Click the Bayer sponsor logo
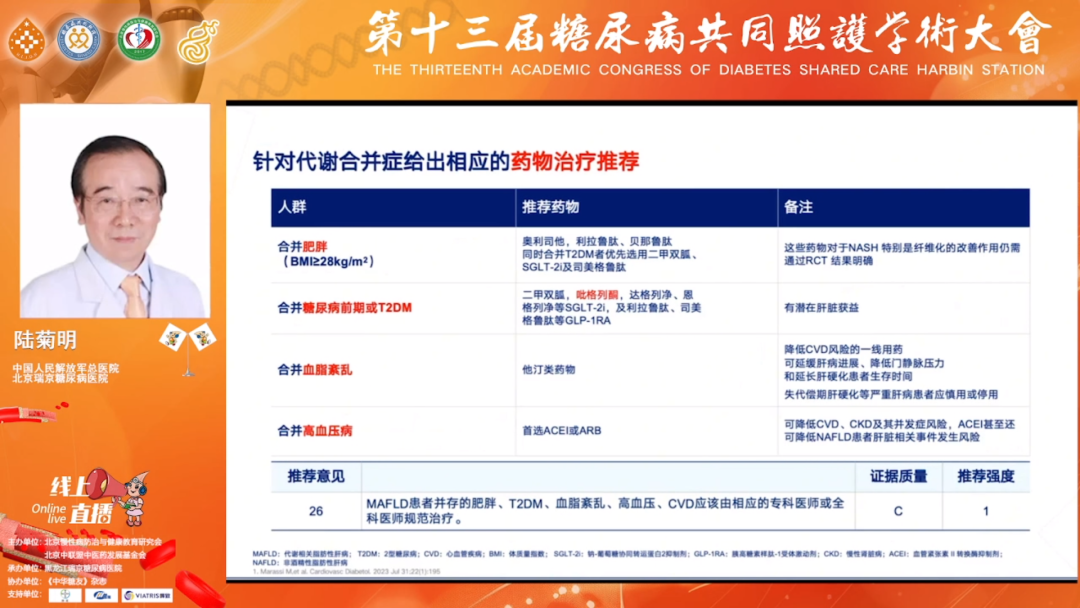The height and width of the screenshot is (608, 1080). [65, 595]
